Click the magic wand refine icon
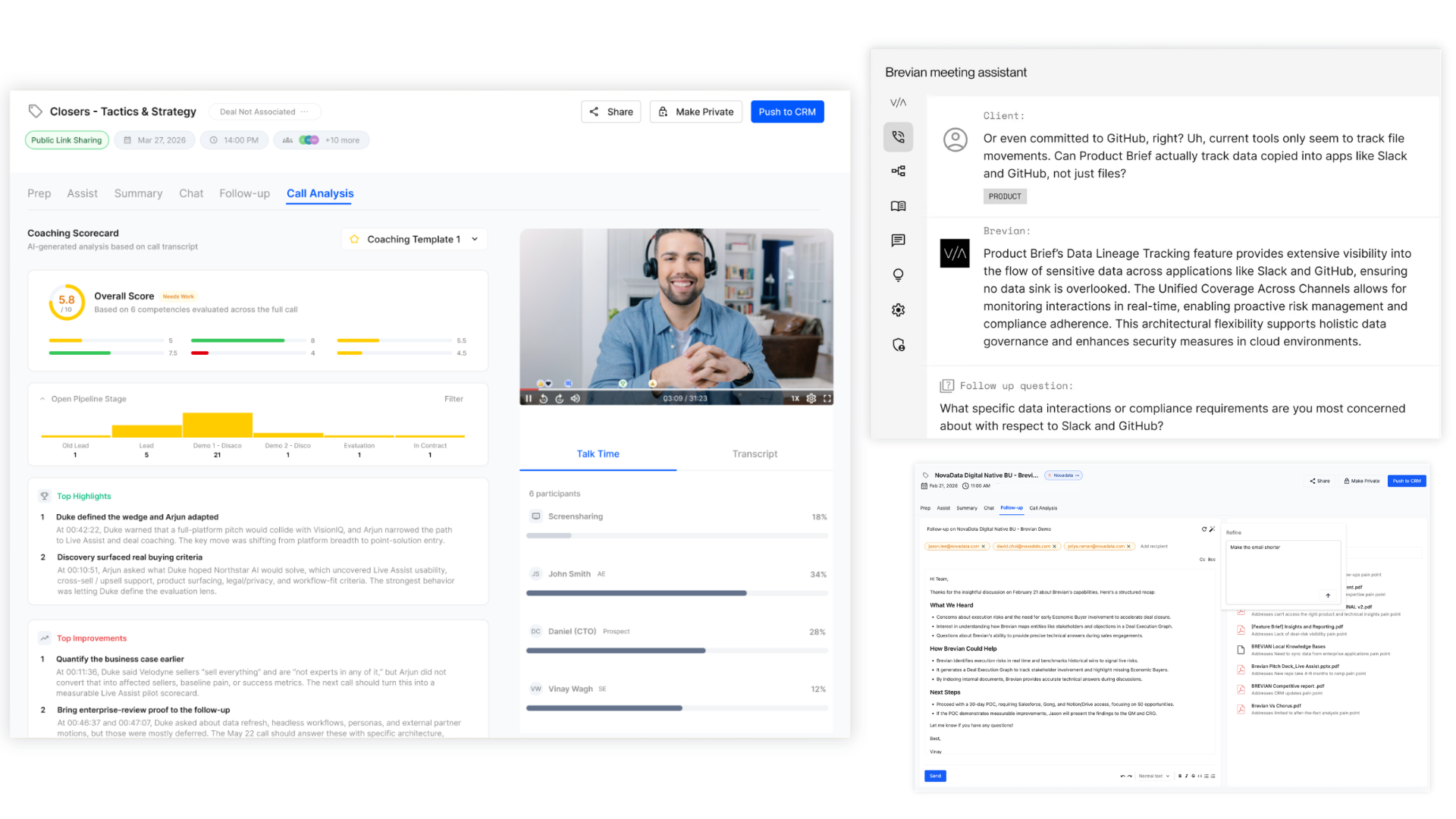Screen dimensions: 1456x819 point(1212,529)
